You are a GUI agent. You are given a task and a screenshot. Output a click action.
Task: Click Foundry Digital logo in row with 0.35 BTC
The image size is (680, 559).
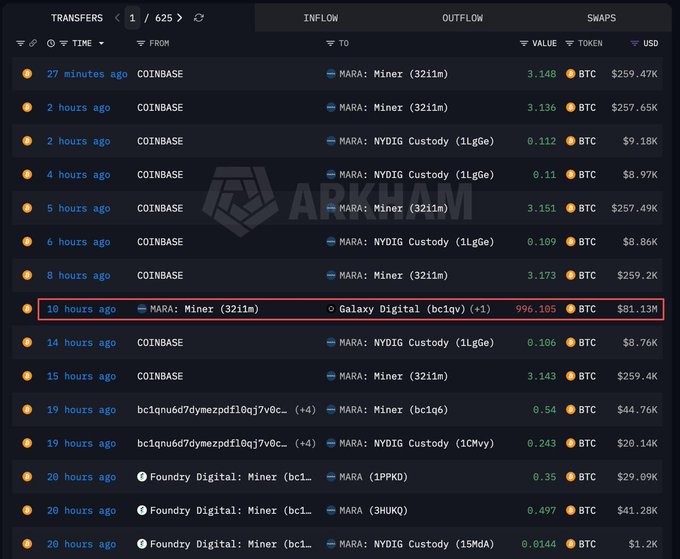click(142, 477)
